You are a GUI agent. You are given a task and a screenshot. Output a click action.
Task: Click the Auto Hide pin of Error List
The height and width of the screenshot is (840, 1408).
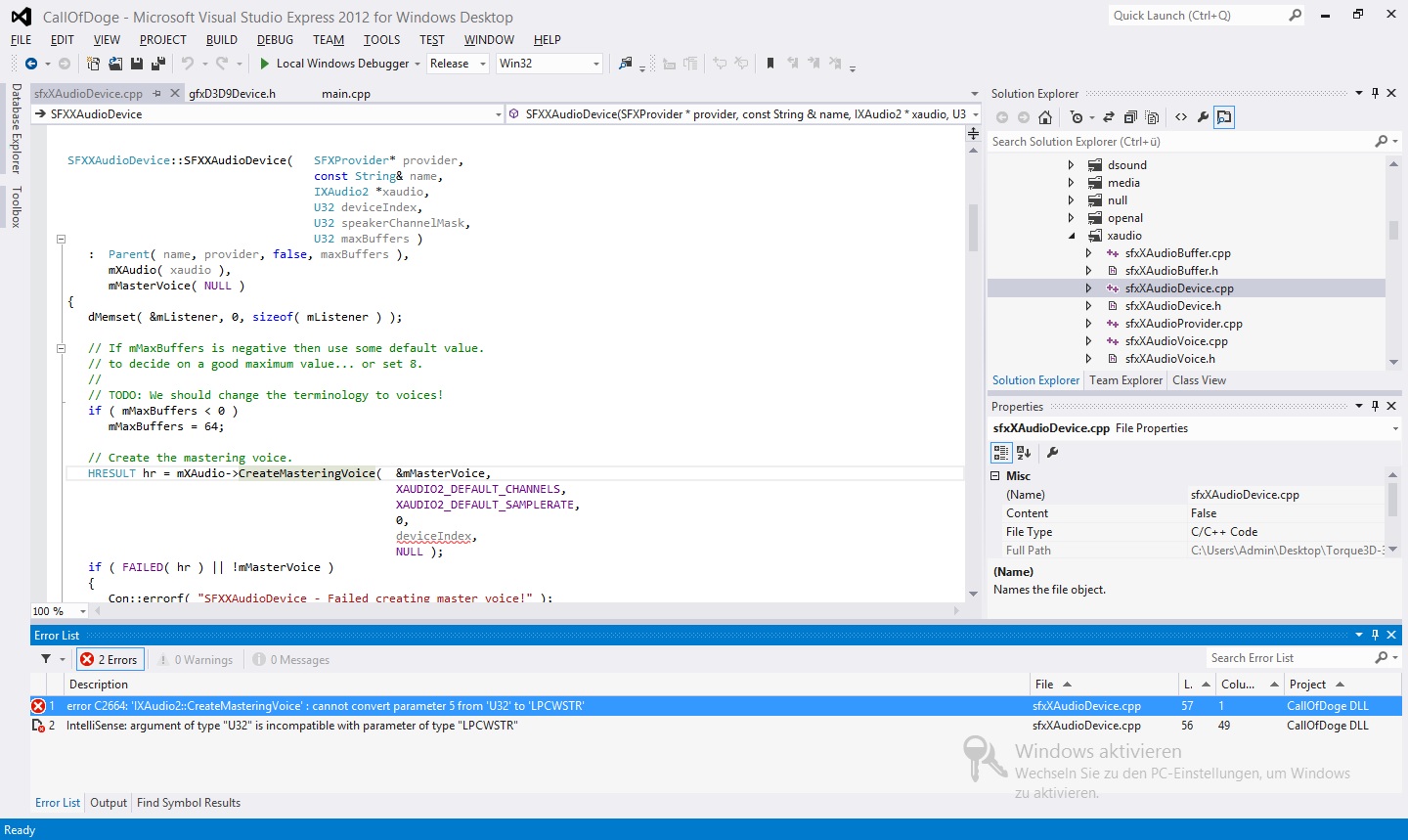[1375, 636]
